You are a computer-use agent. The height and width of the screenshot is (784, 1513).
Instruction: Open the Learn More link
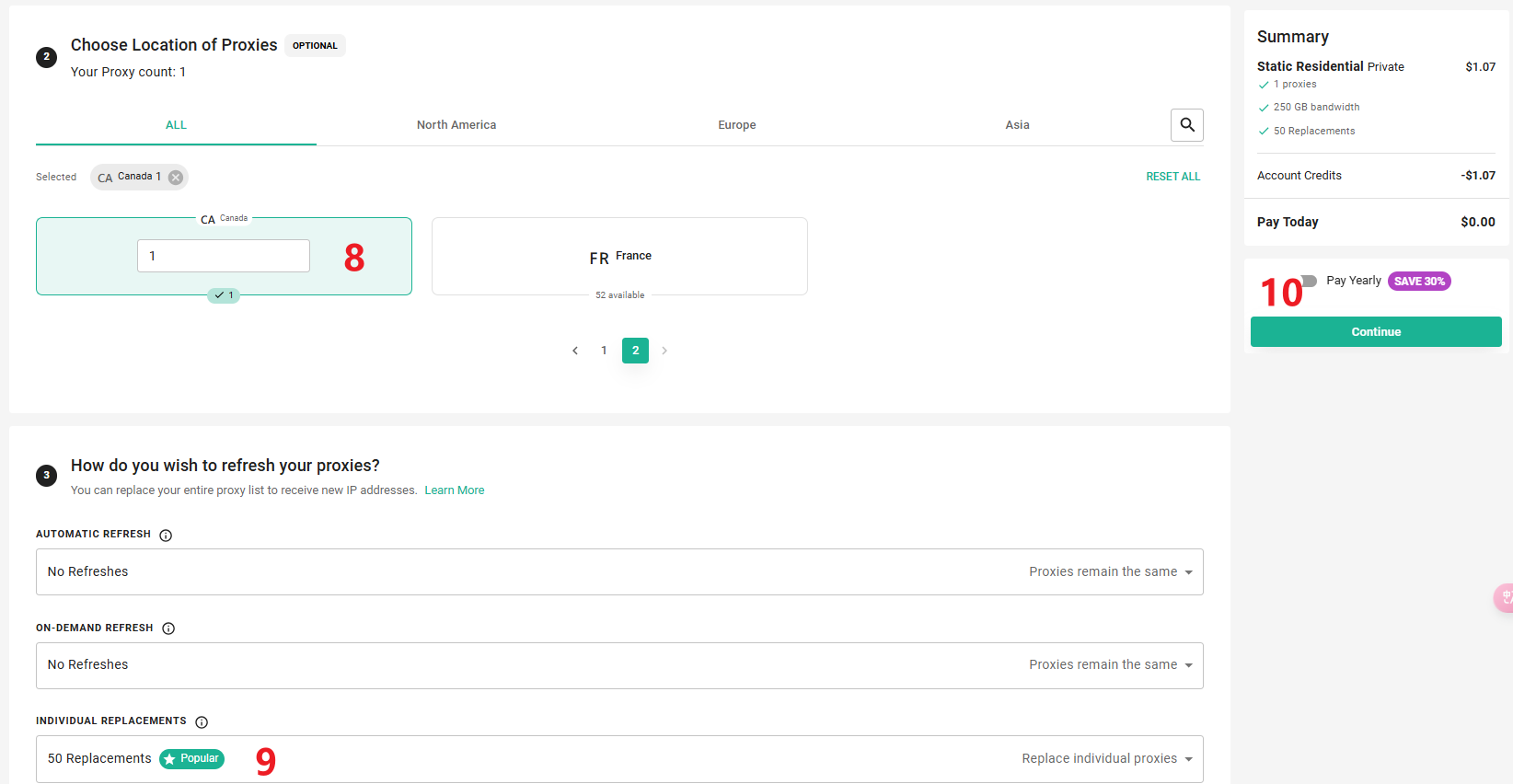pos(454,490)
